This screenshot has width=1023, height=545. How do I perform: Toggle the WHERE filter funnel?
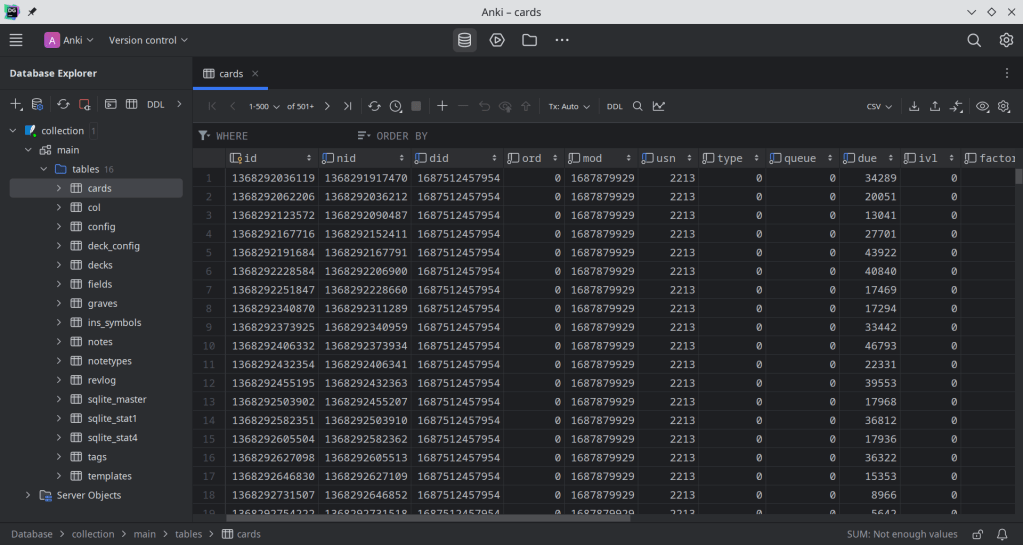coord(204,136)
